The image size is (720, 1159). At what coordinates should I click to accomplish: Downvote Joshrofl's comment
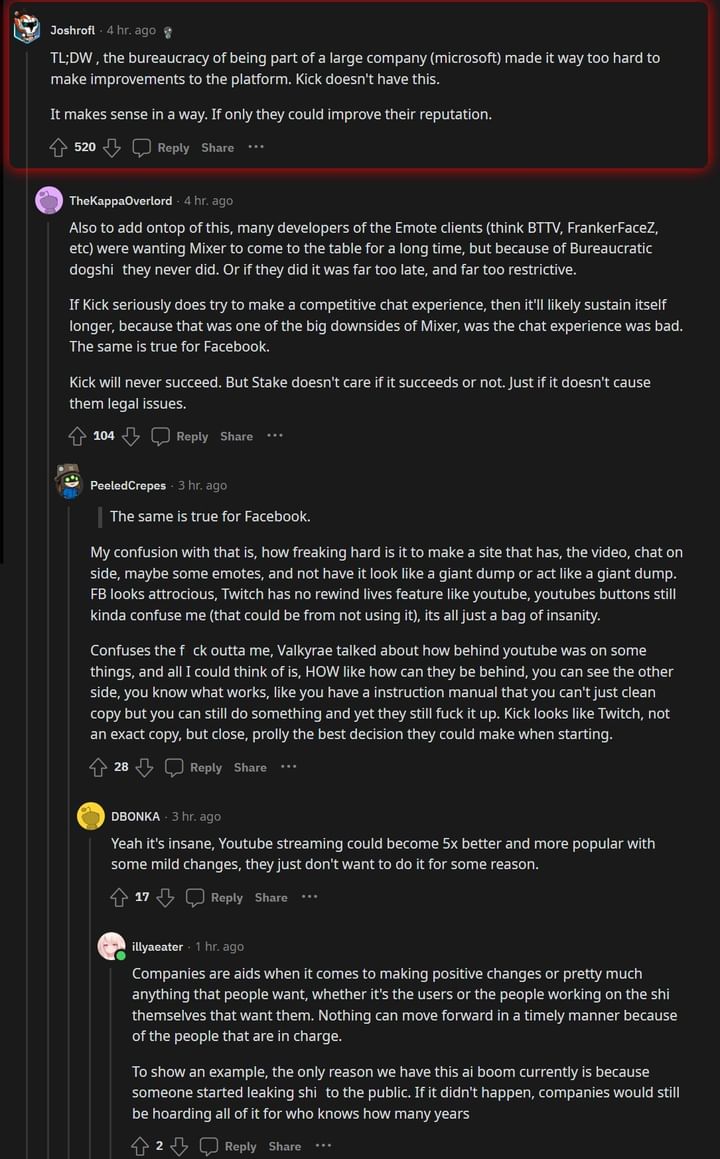point(112,148)
